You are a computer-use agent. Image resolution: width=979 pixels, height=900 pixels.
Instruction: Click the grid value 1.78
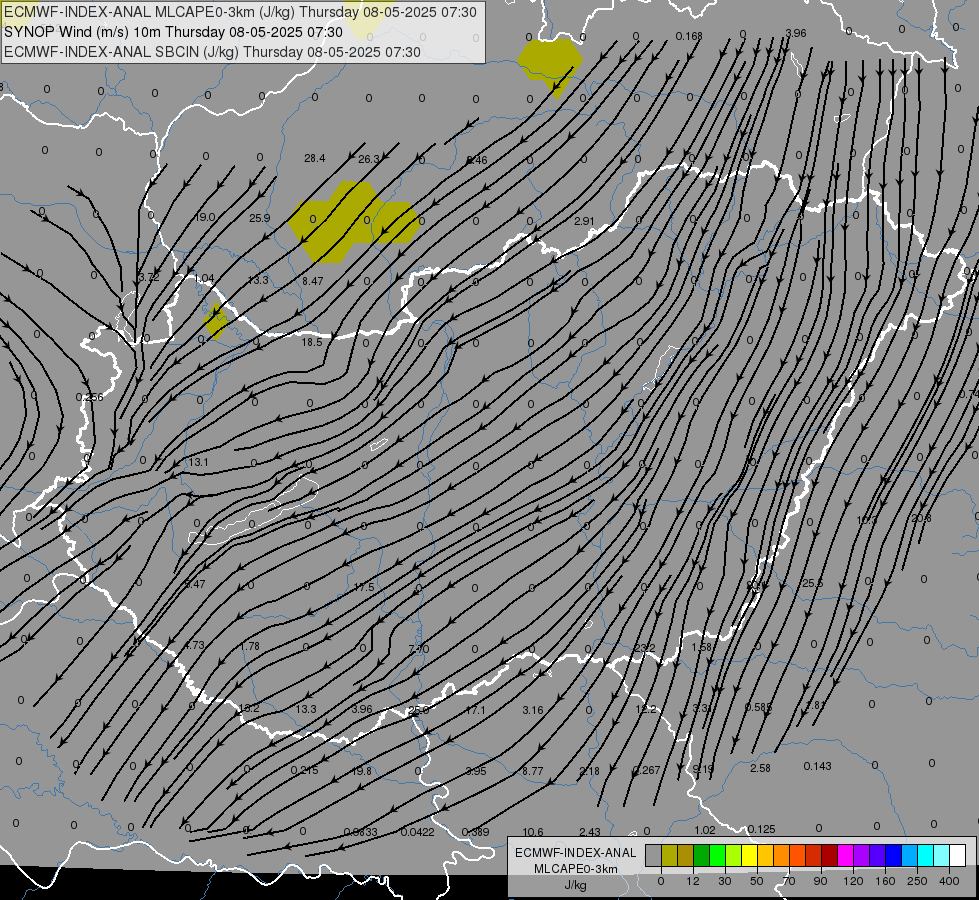point(250,646)
